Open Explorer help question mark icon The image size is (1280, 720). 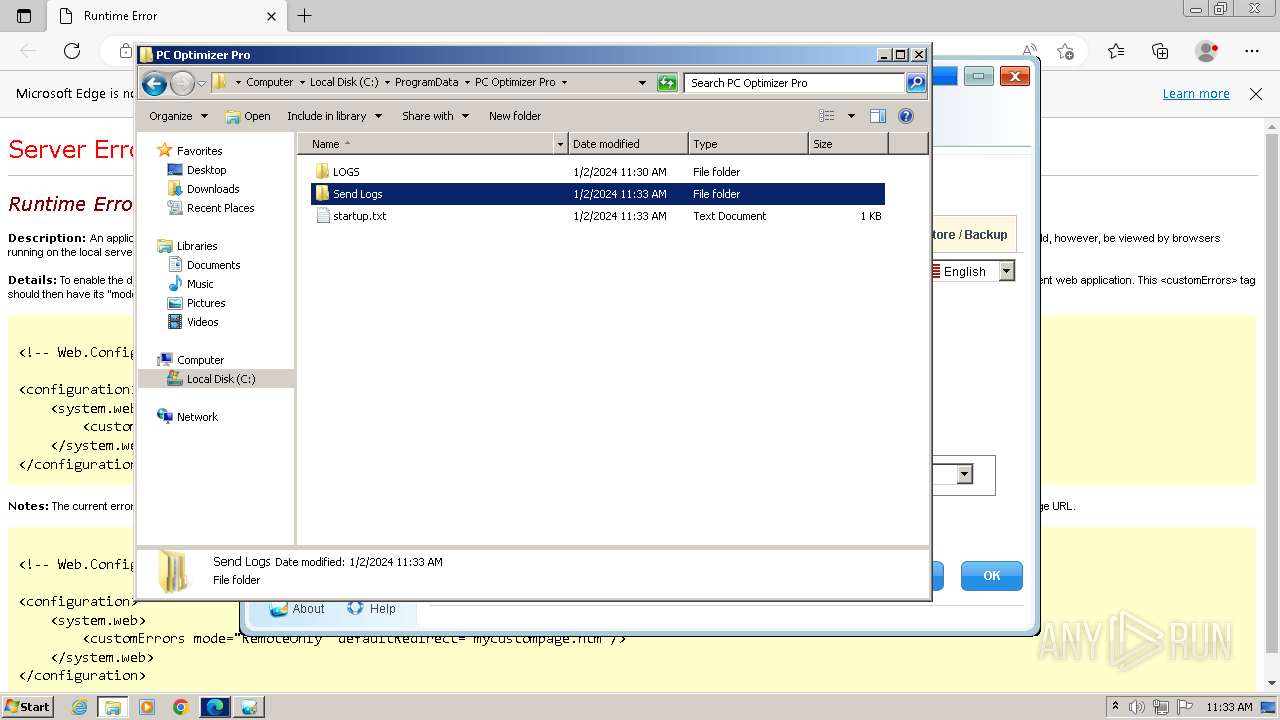point(906,116)
